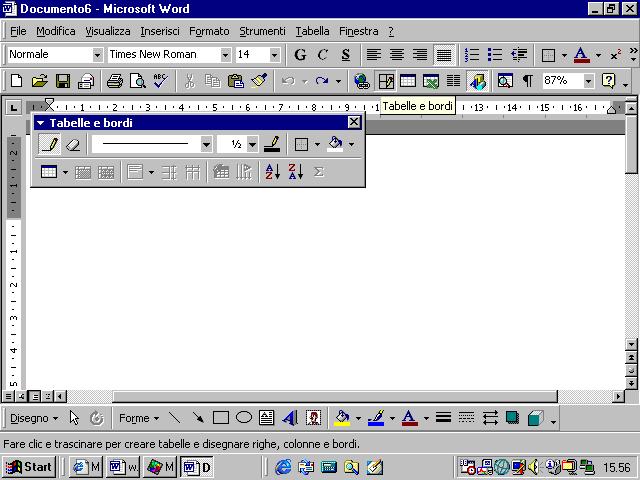The width and height of the screenshot is (640, 480).
Task: Toggle show paragraph marks ¶
Action: point(528,81)
